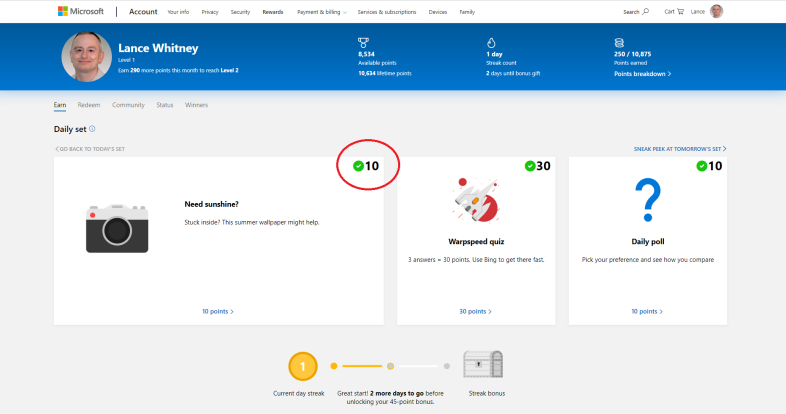This screenshot has width=786, height=414.
Task: Click the 1 day streak count value
Action: [x=494, y=54]
